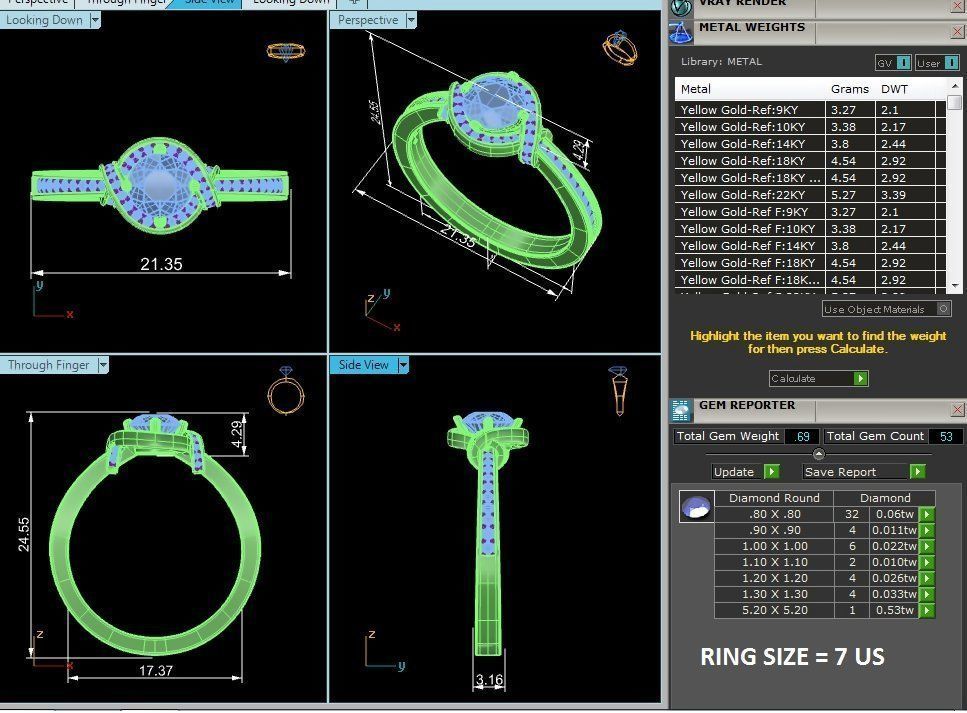Click the round diamond gem icon

(x=696, y=507)
